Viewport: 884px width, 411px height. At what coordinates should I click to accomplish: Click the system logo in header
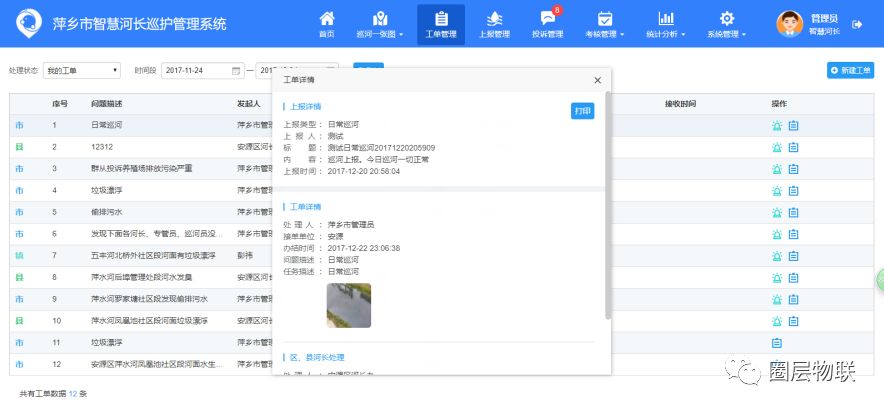(x=29, y=24)
